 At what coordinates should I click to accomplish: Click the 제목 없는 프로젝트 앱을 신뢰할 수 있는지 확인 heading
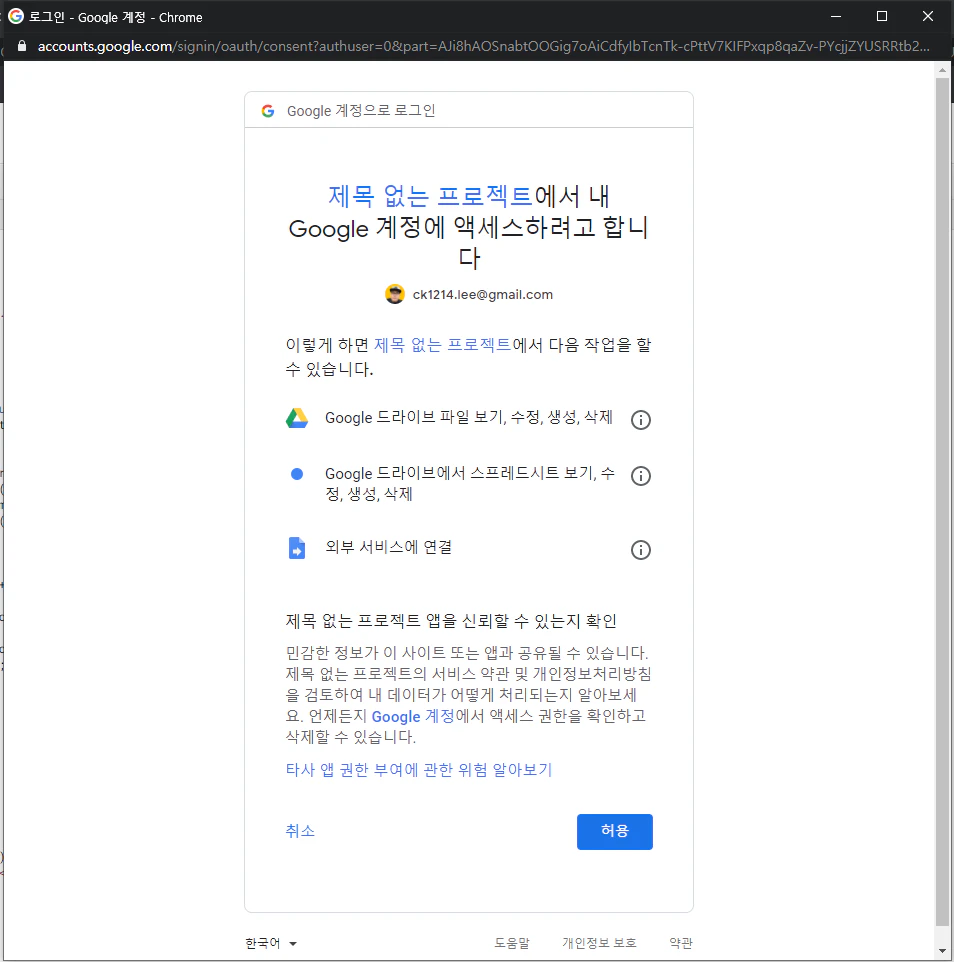click(451, 621)
